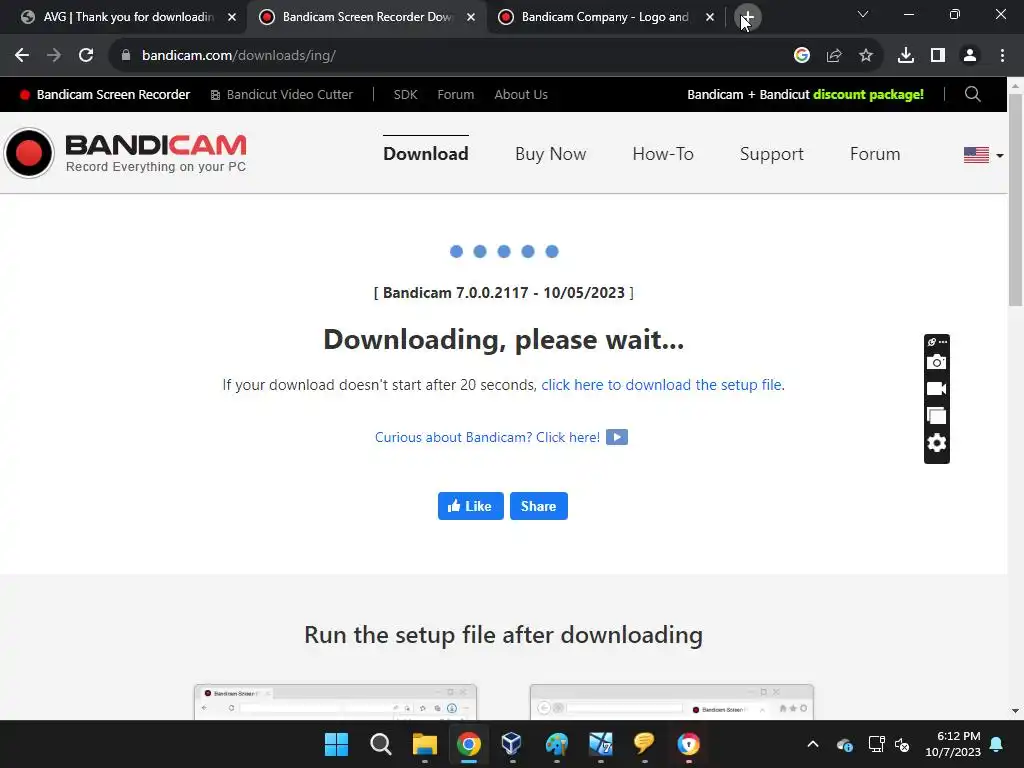Open Chrome downloads tray icon
Image resolution: width=1024 pixels, height=768 pixels.
pos(905,56)
